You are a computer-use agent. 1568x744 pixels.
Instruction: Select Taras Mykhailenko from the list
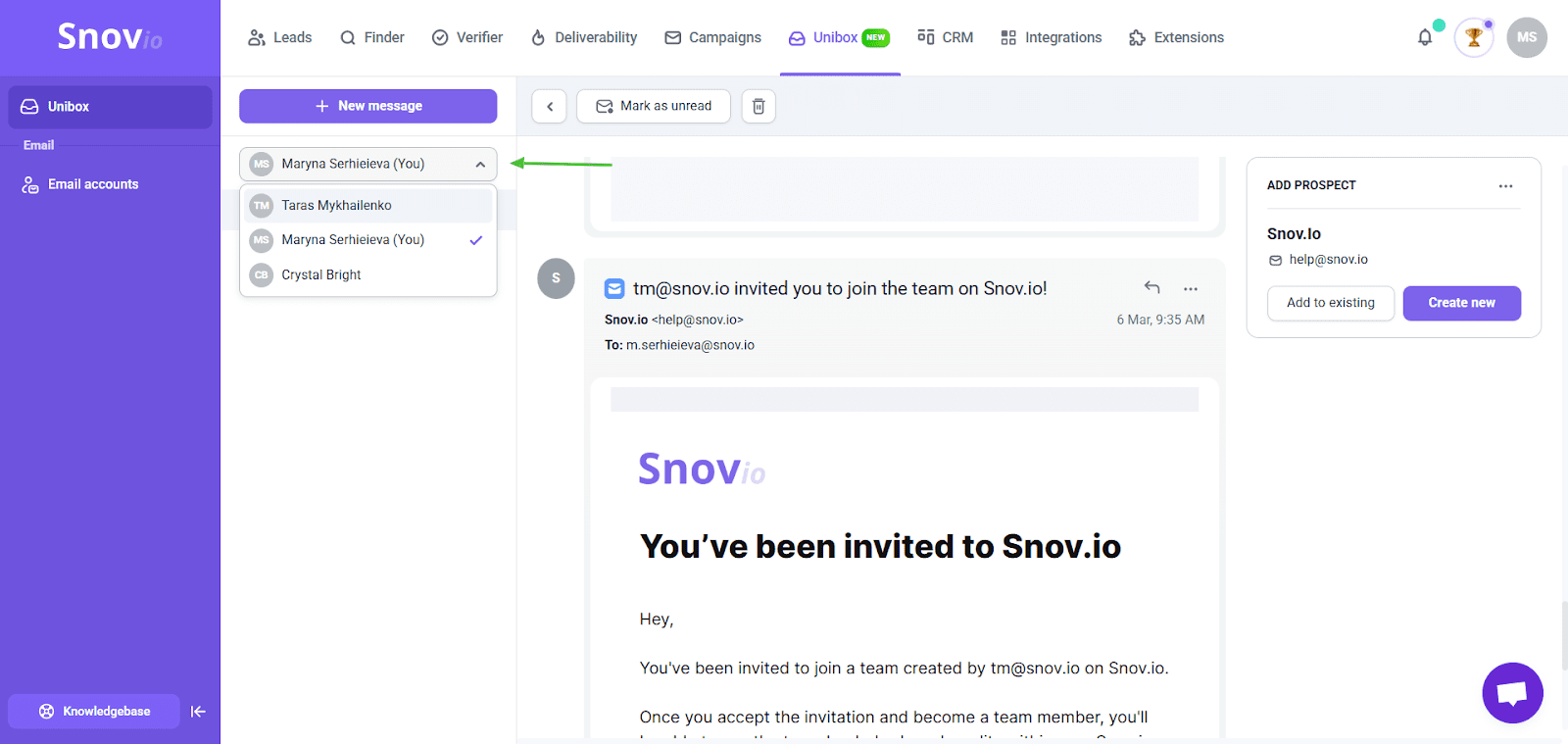[x=336, y=206]
